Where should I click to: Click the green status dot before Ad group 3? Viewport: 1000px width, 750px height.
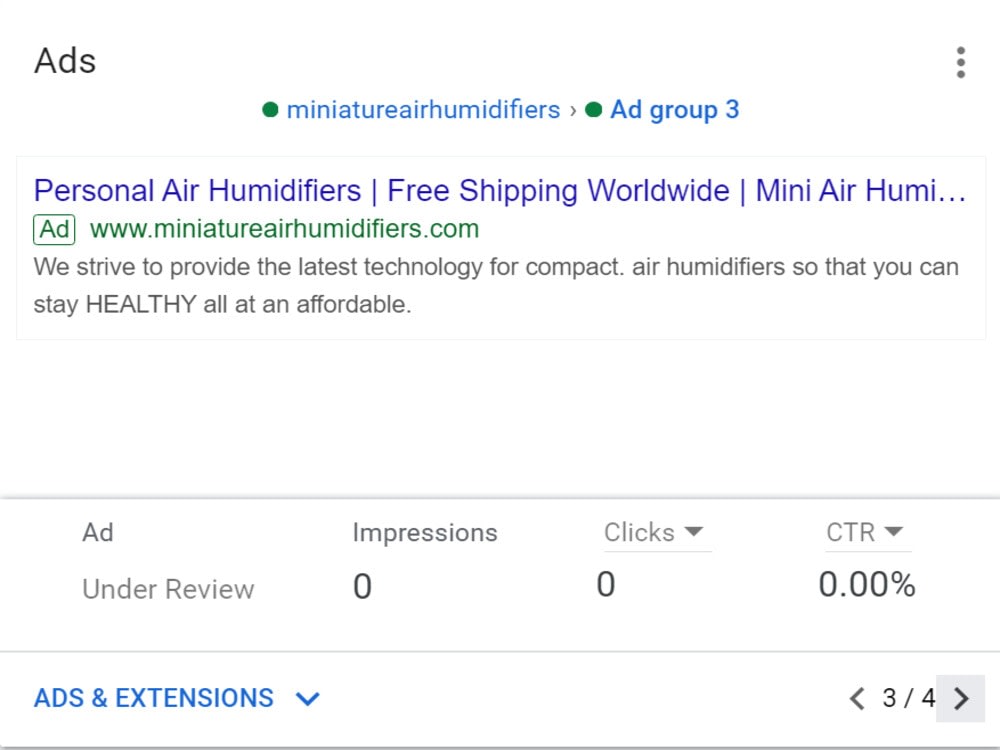[593, 110]
